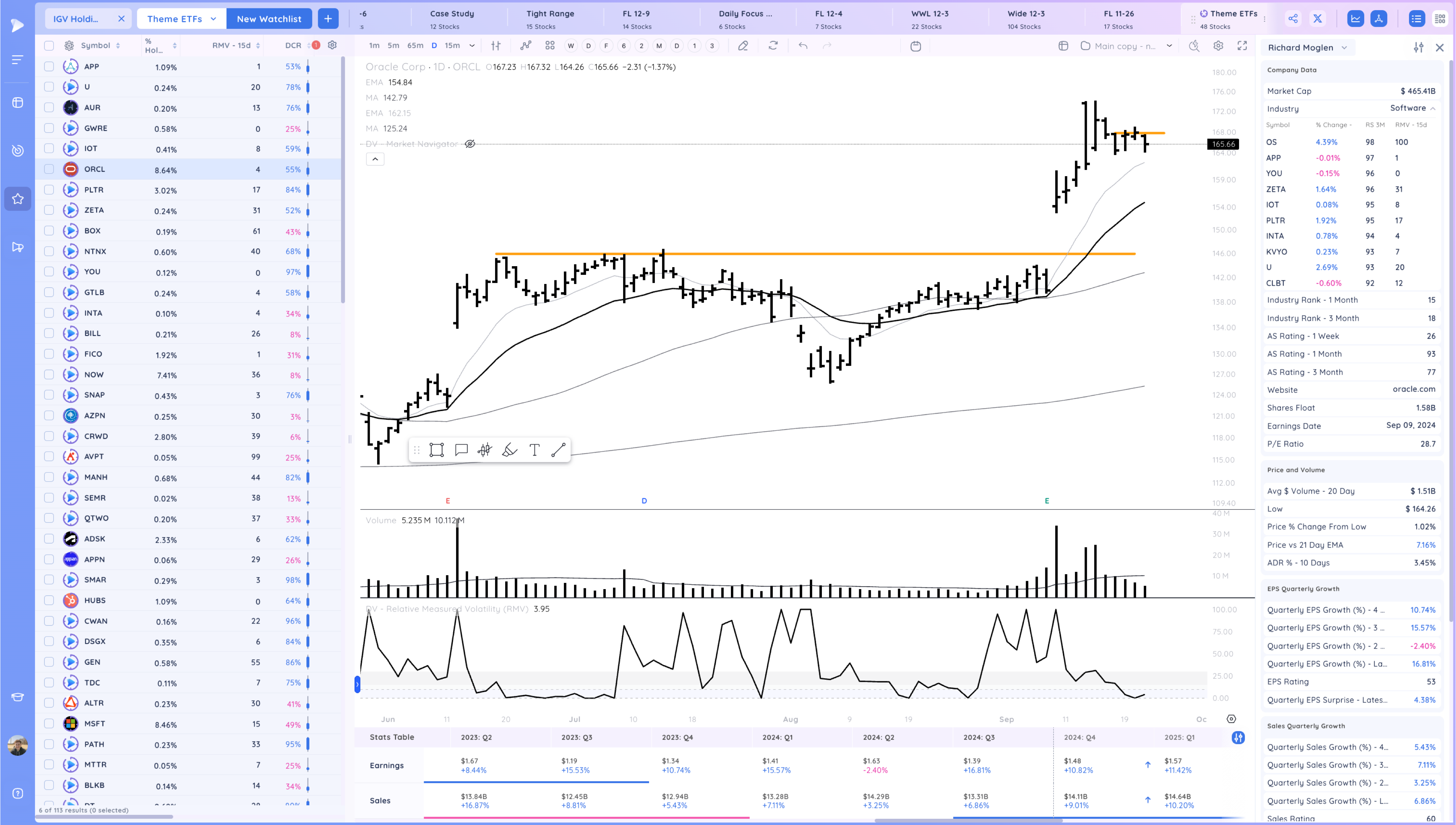Screen dimensions: 1456x825
Task: Check the ORCL row checkbox
Action: (x=49, y=169)
